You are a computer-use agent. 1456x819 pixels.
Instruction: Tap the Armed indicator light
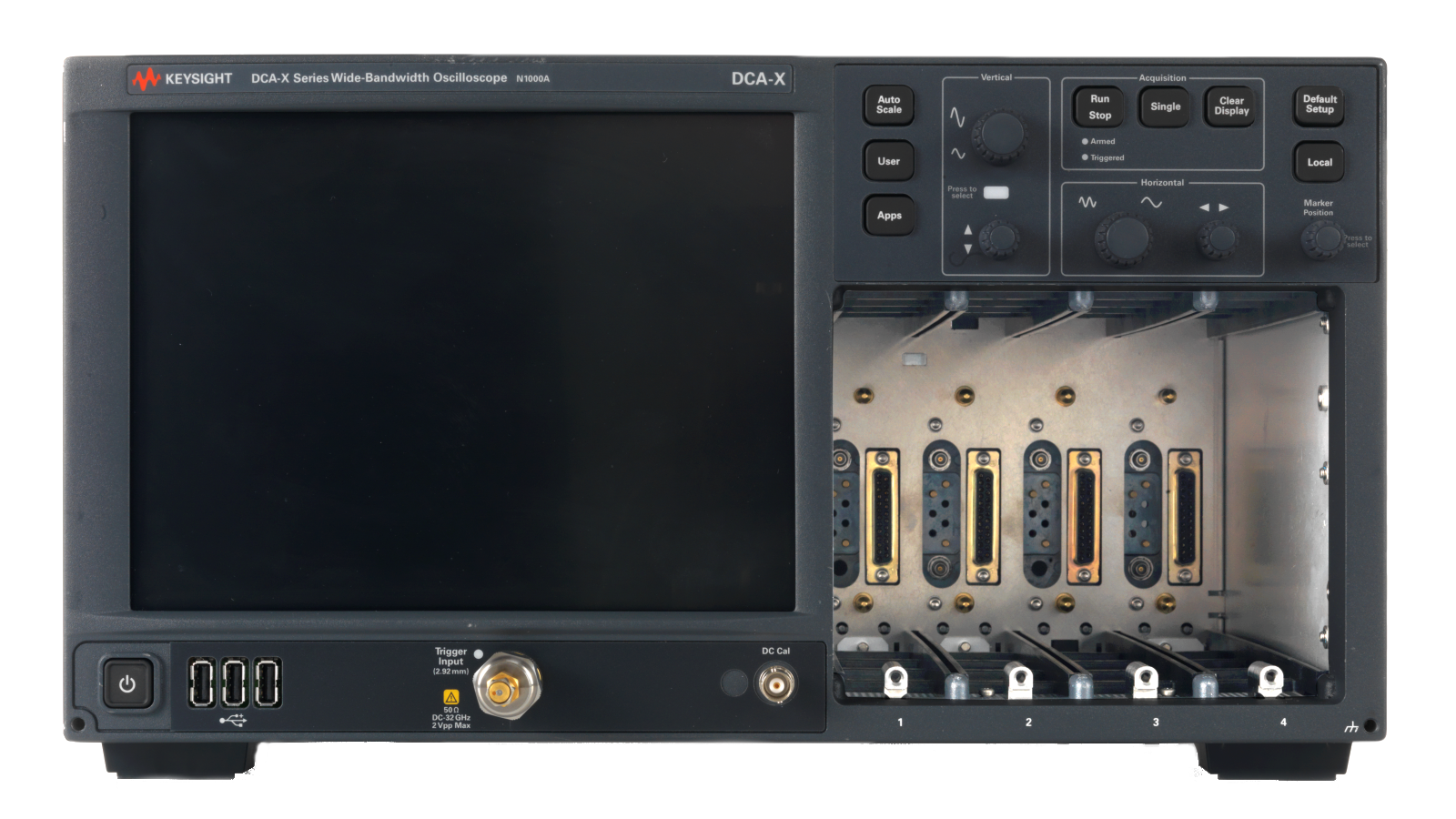(1085, 141)
